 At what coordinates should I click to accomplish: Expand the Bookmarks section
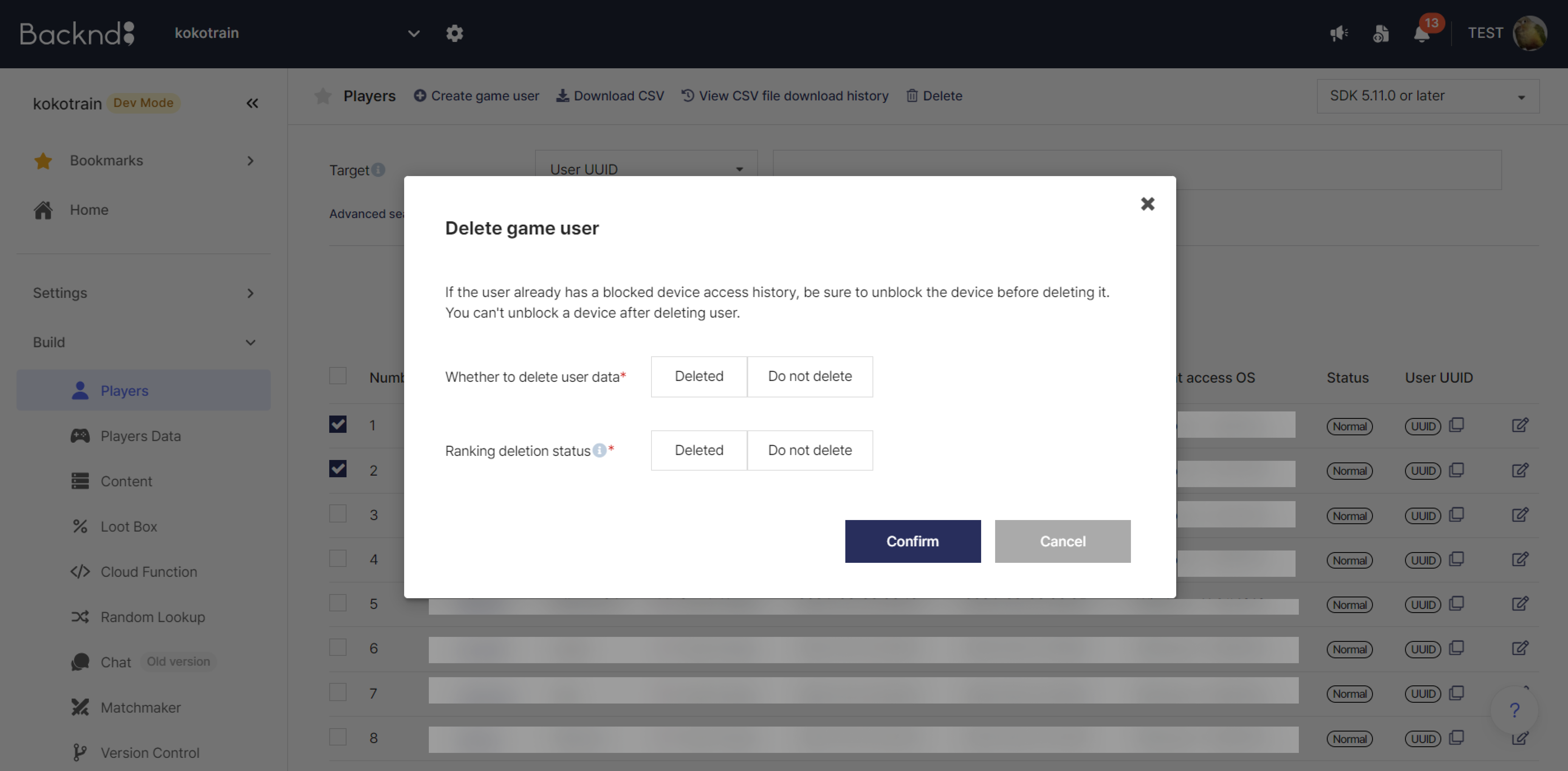(x=144, y=161)
